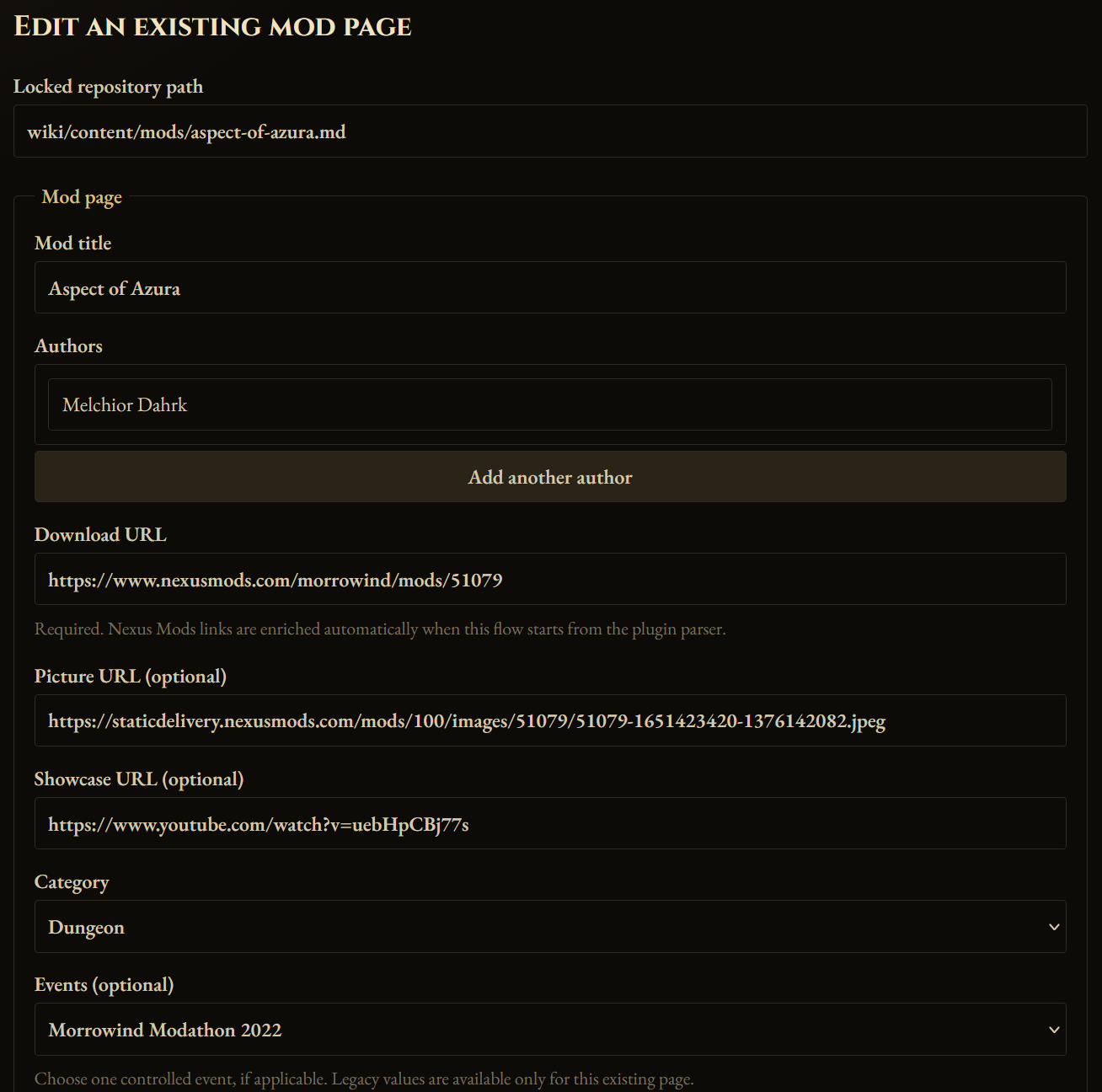Screen dimensions: 1102x1092
Task: Focus the Mod title field with Aspect of Azura
Action: point(550,287)
